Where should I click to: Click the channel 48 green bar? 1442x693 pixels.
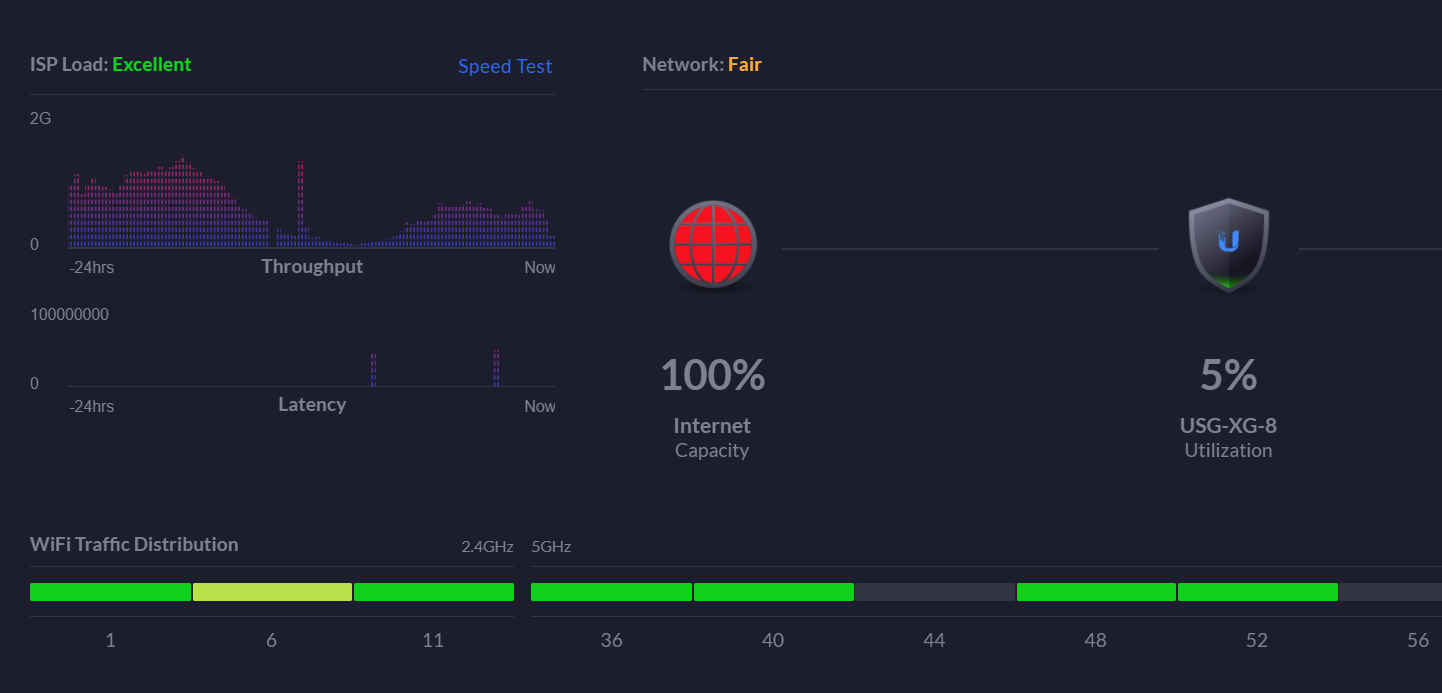[1096, 592]
